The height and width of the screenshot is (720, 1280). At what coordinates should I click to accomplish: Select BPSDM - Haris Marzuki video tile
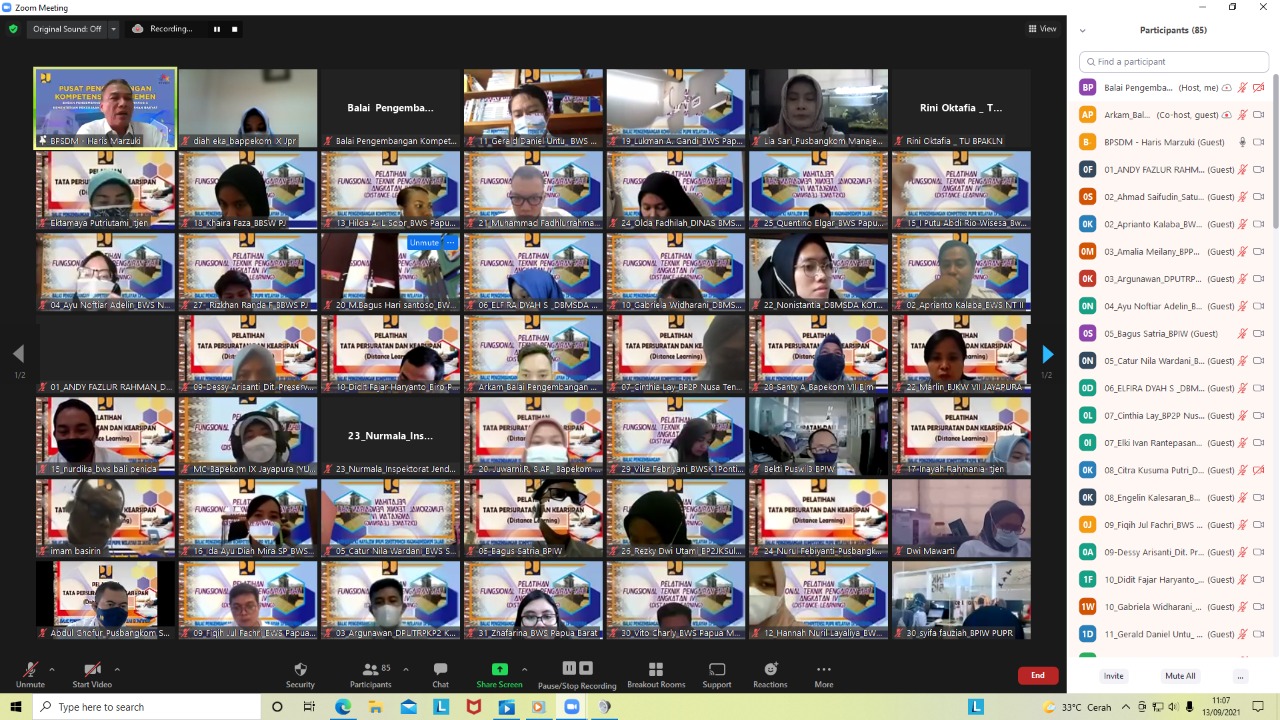click(x=105, y=108)
